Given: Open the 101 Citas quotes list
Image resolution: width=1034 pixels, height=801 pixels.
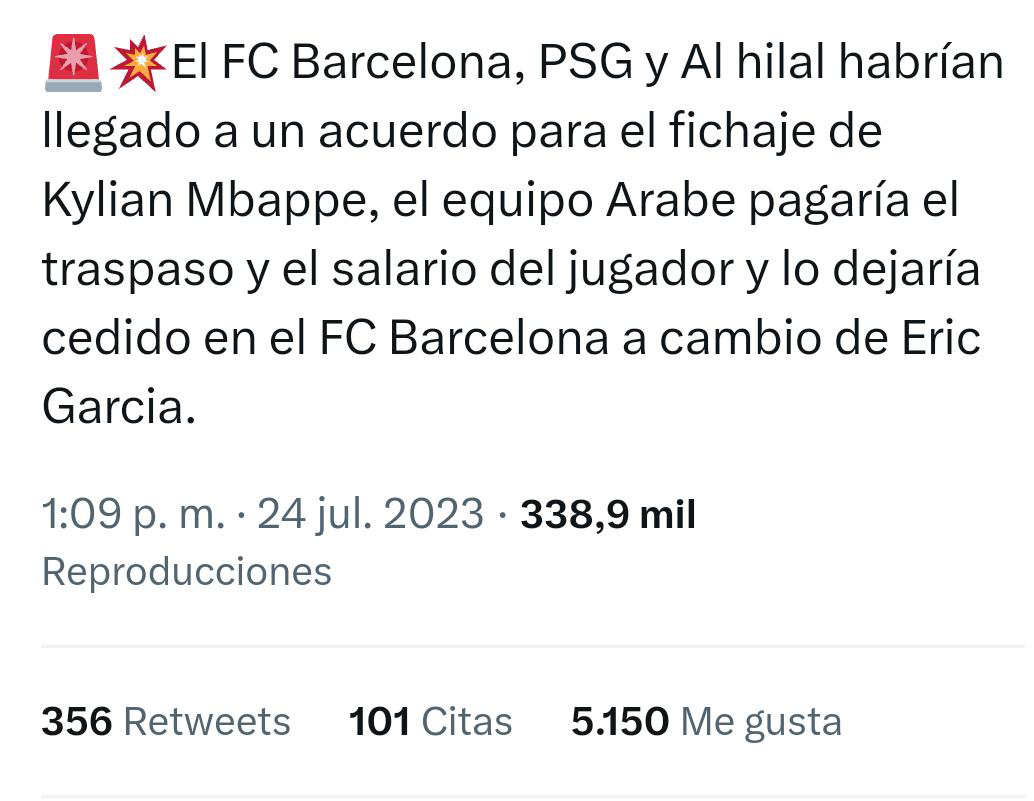Looking at the screenshot, I should click(431, 721).
